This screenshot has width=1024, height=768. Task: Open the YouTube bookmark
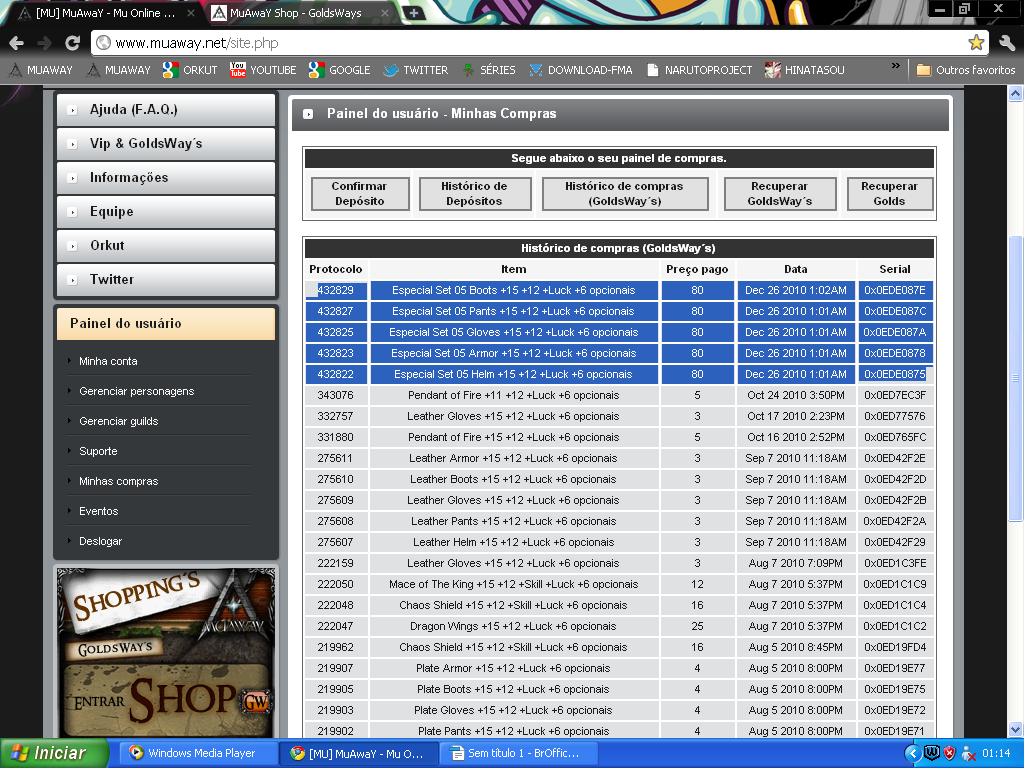coord(263,70)
